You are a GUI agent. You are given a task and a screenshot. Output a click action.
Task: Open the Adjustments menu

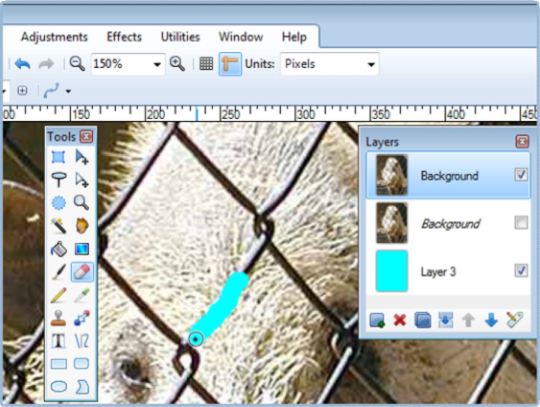(54, 37)
